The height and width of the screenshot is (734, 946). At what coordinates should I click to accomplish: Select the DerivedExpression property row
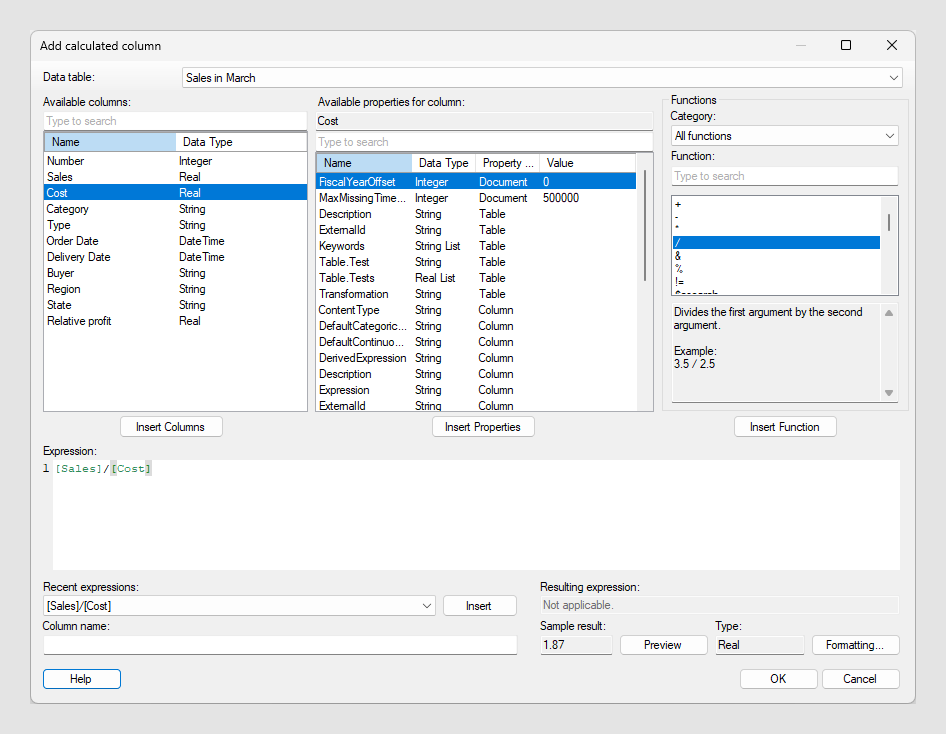[476, 358]
